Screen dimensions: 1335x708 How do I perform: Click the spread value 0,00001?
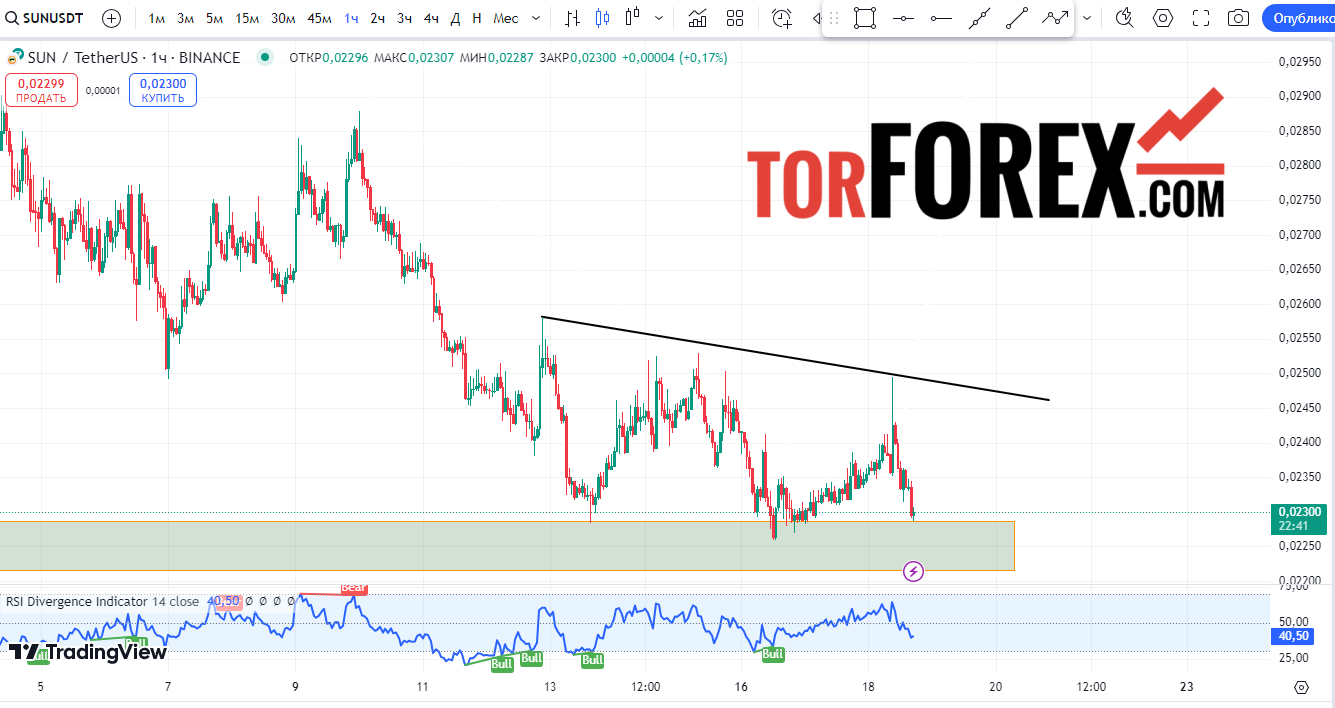pyautogui.click(x=103, y=91)
